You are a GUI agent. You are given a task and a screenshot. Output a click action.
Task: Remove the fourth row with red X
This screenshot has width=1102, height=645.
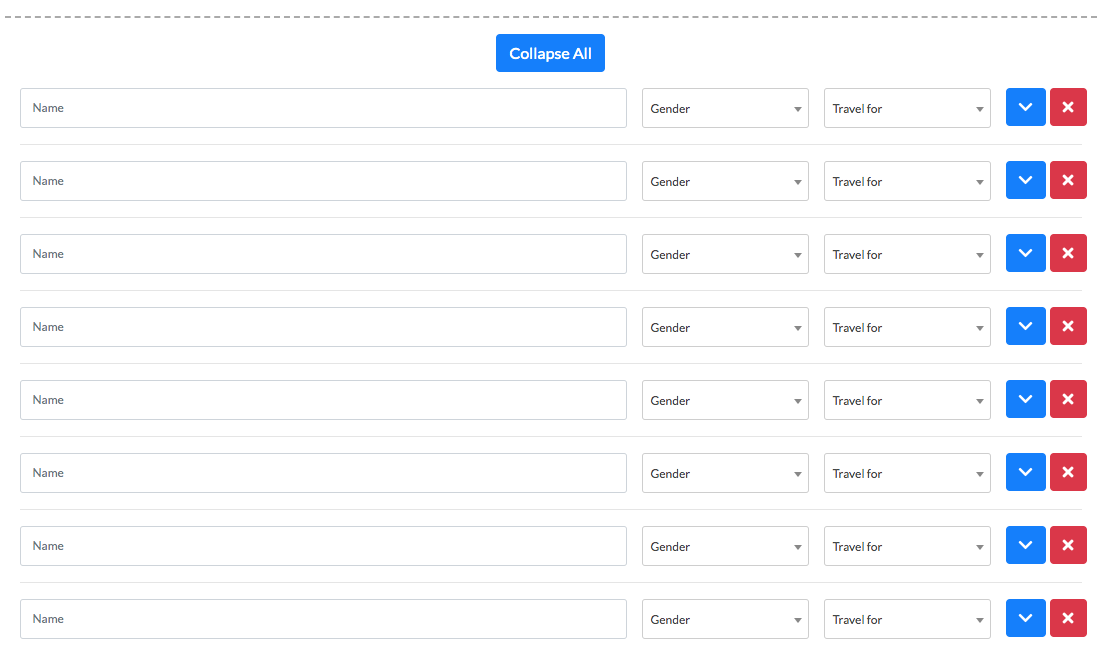pyautogui.click(x=1068, y=327)
